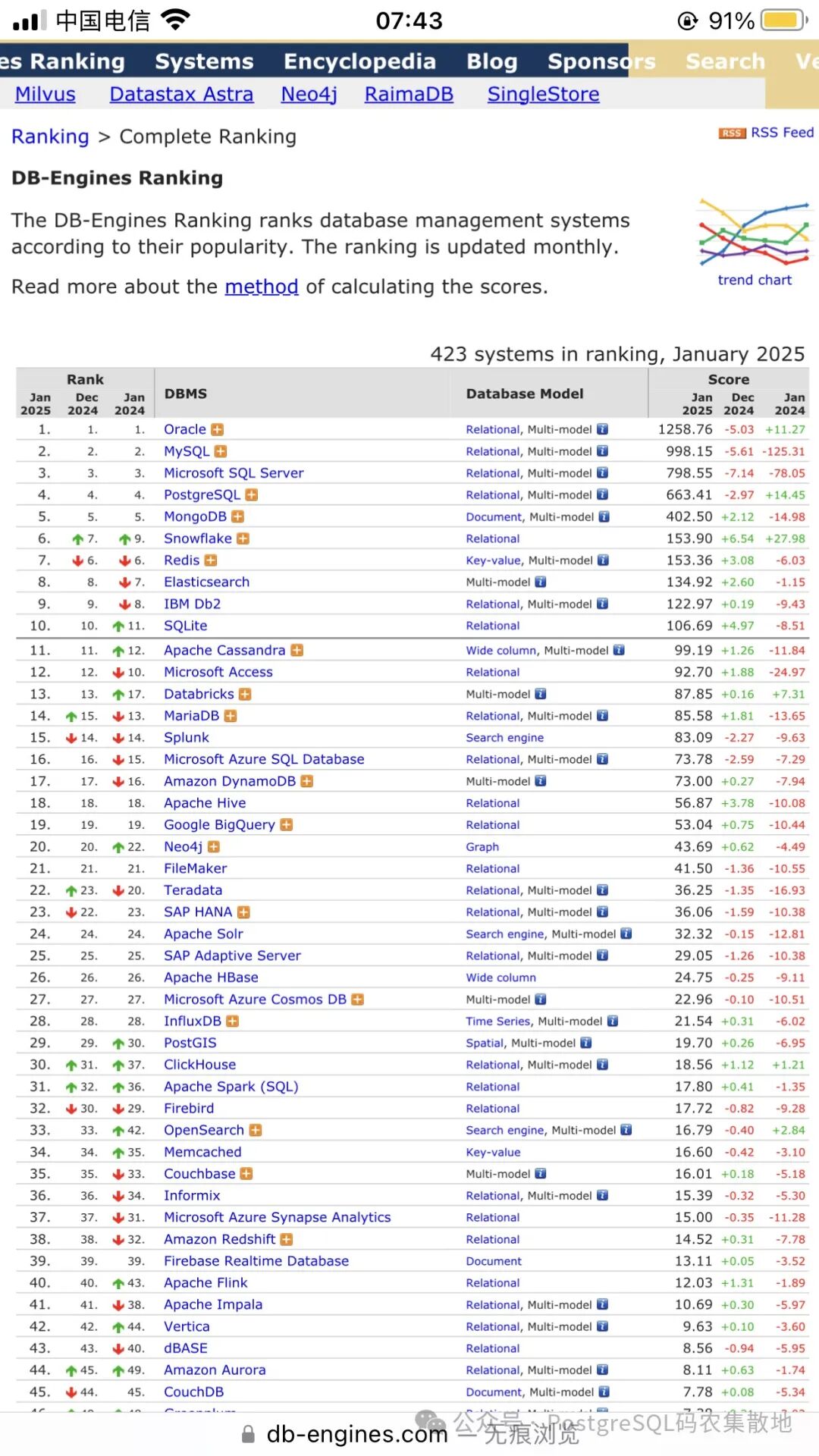Viewport: 819px width, 1456px height.
Task: Click the Datastax Astra link
Action: pos(181,94)
